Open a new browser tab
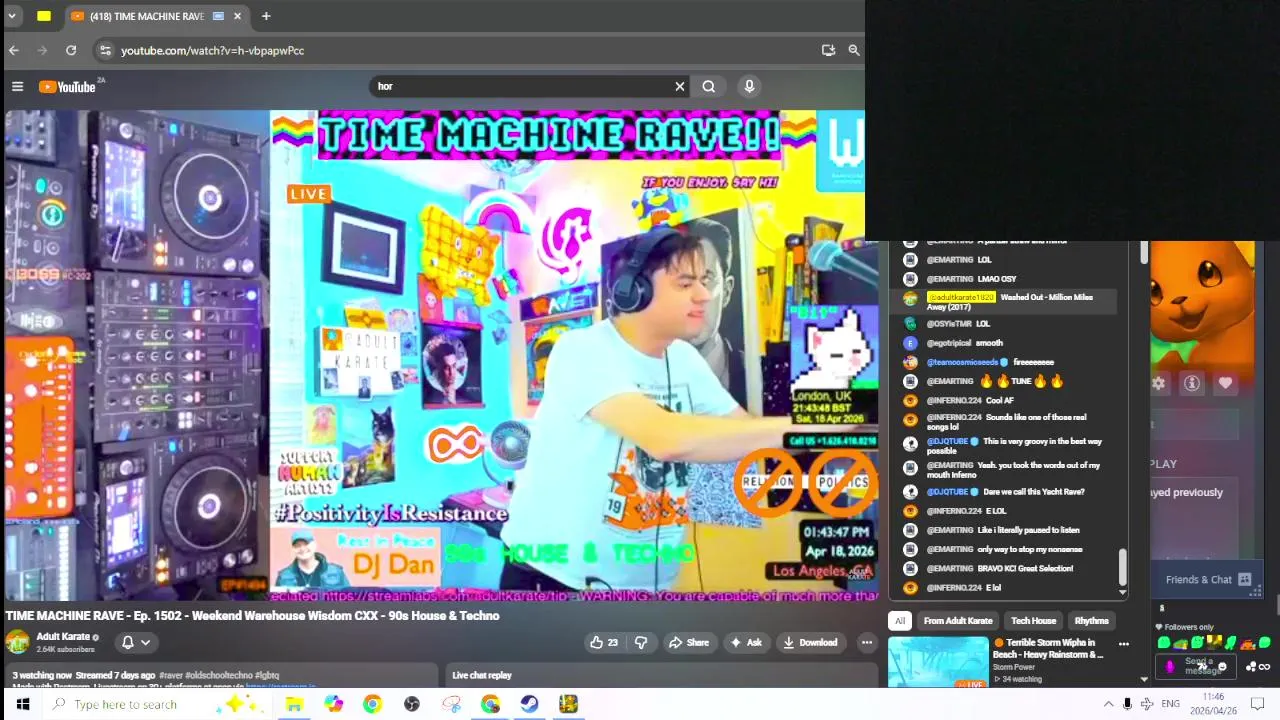The height and width of the screenshot is (720, 1280). (x=266, y=16)
